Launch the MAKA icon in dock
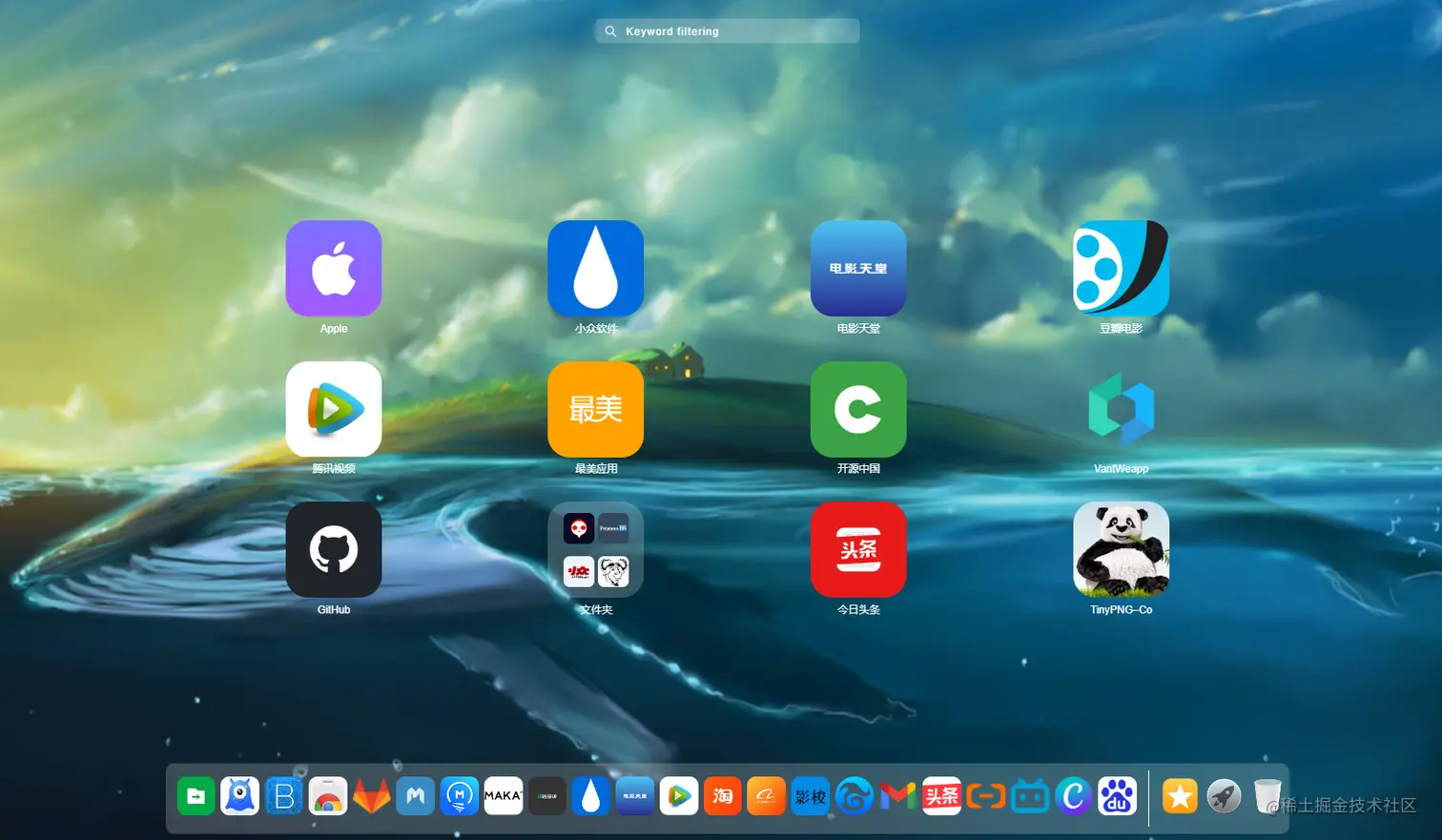This screenshot has height=840, width=1442. point(504,796)
